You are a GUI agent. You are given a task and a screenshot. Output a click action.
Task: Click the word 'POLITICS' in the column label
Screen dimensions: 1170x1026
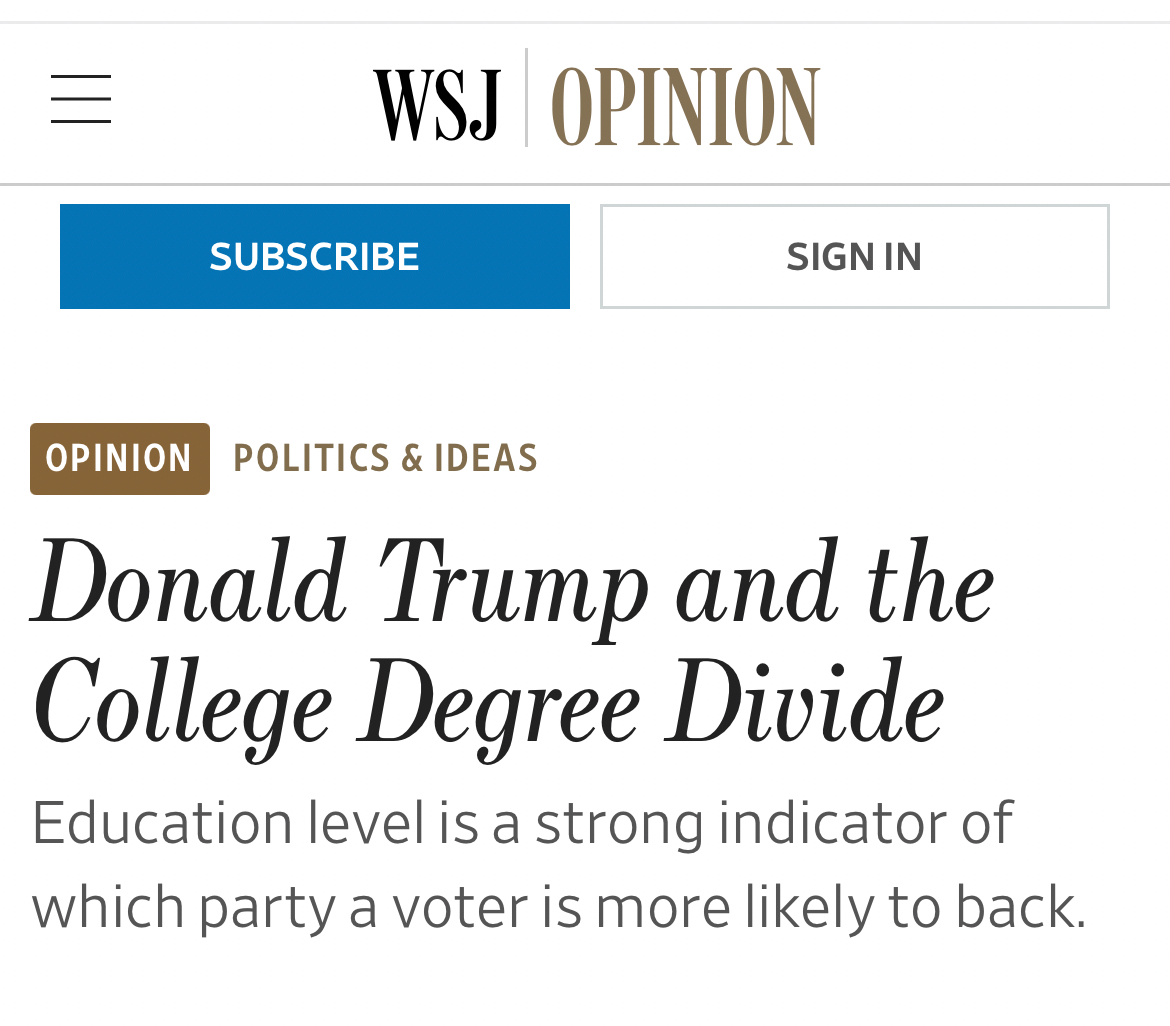[311, 459]
